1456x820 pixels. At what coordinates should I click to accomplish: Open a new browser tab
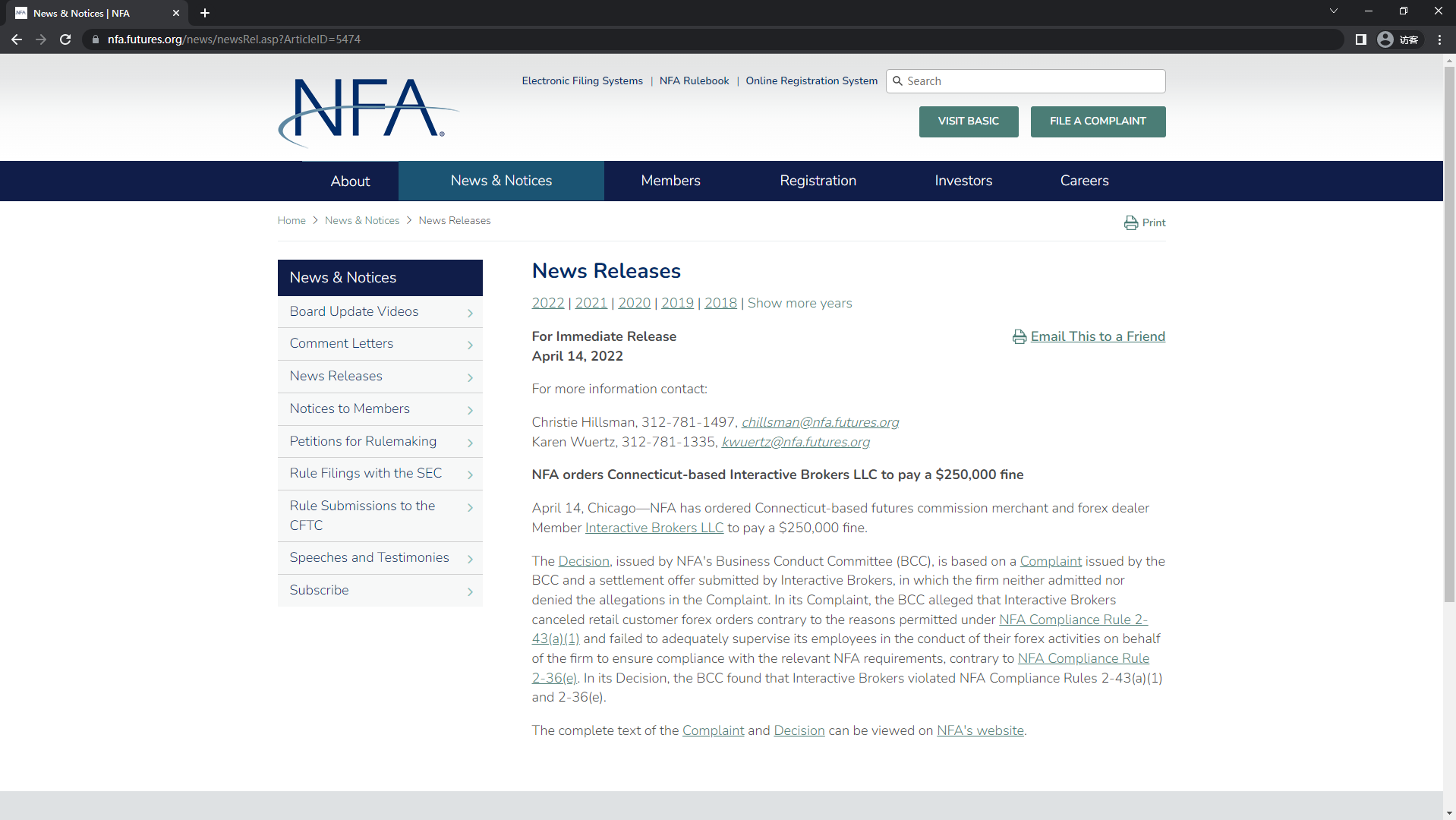205,13
